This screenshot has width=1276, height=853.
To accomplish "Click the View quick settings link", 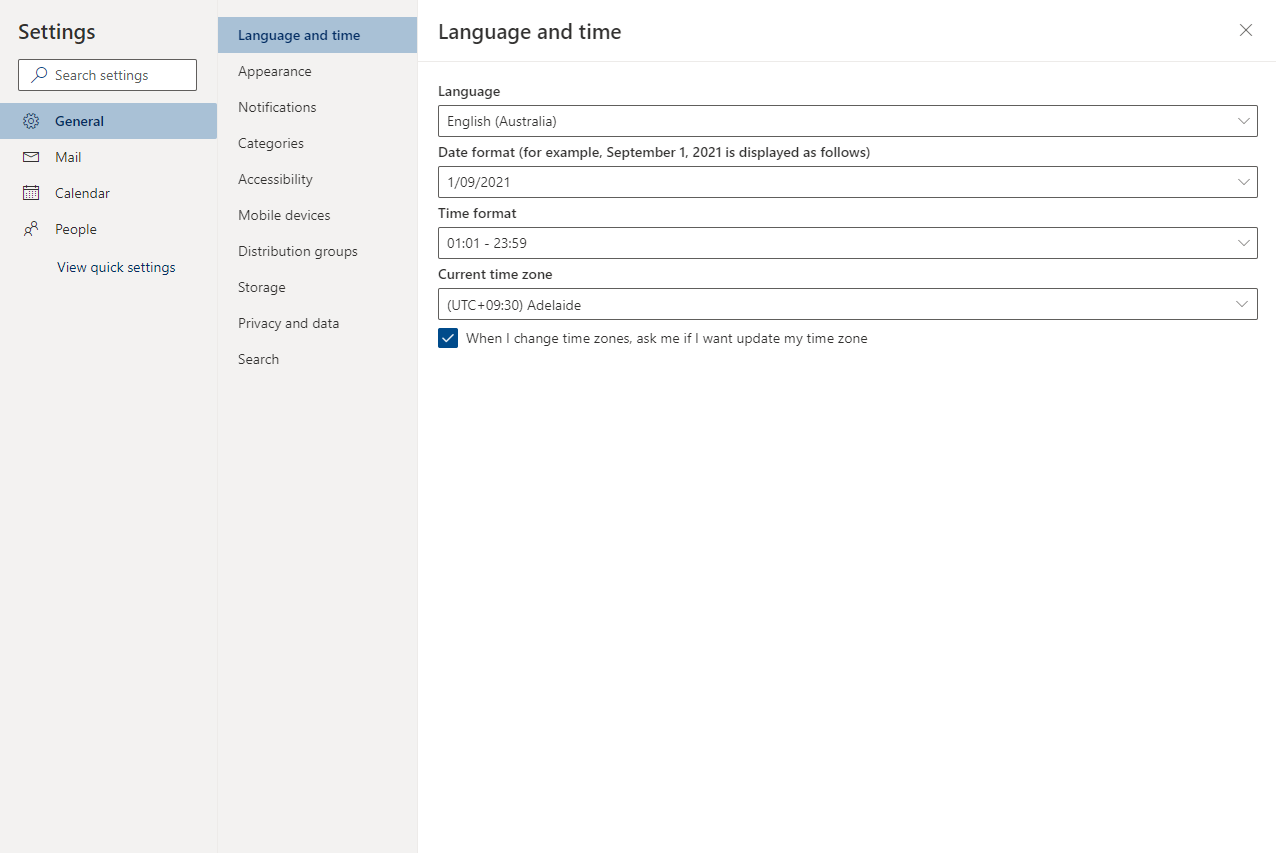I will 116,267.
